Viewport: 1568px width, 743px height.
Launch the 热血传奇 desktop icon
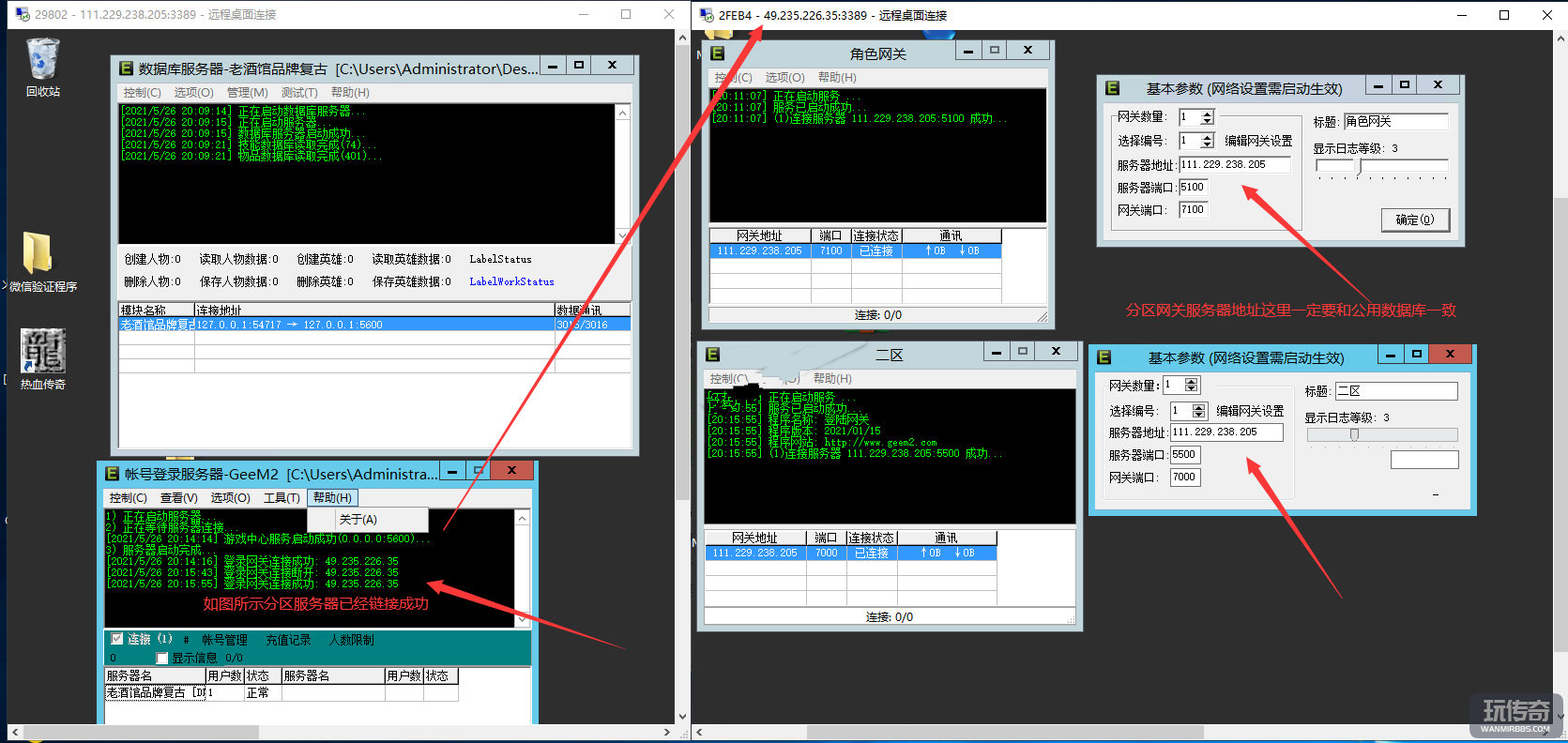tap(43, 358)
